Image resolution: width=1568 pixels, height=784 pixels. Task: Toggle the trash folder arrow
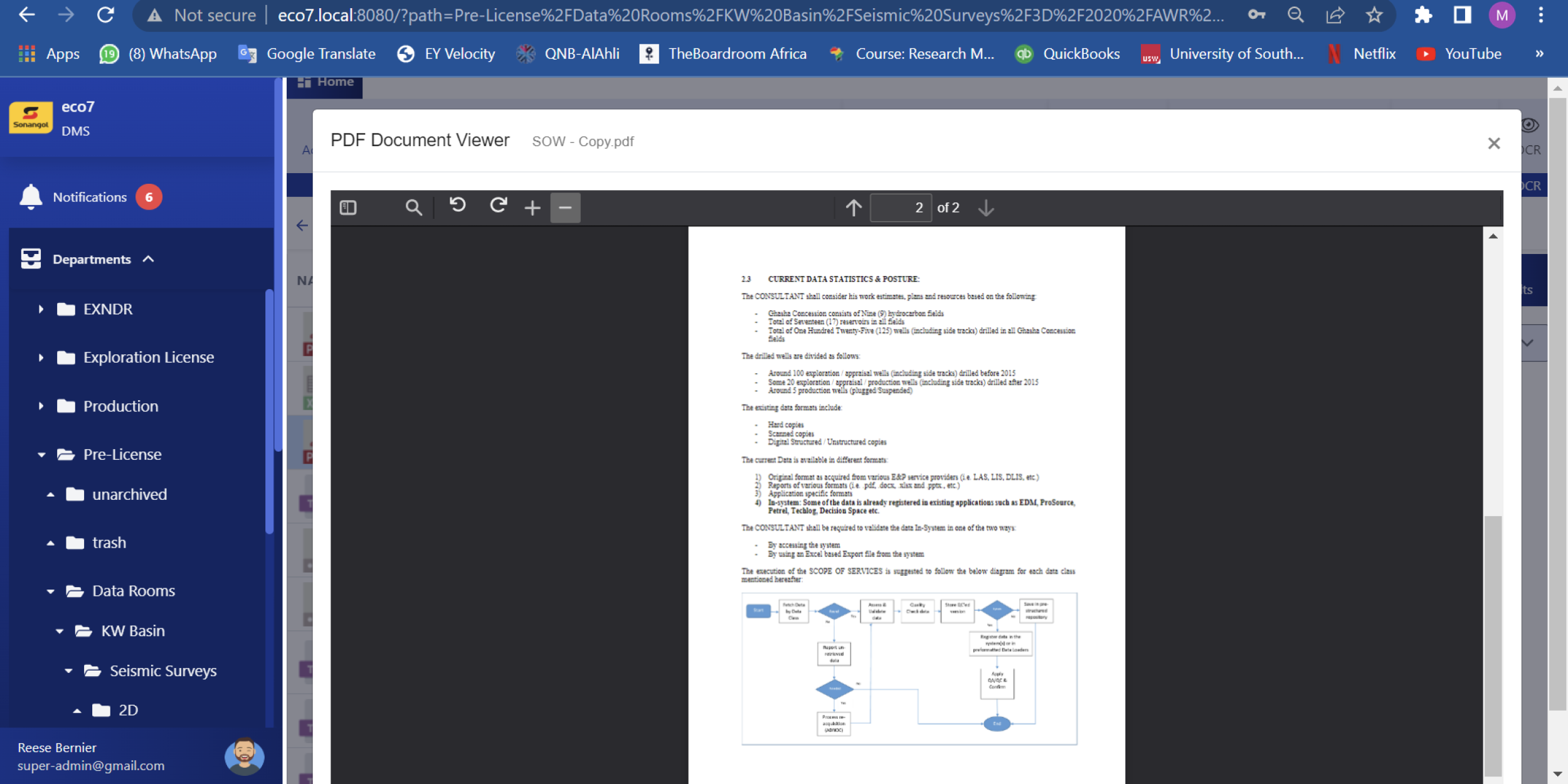pos(50,543)
